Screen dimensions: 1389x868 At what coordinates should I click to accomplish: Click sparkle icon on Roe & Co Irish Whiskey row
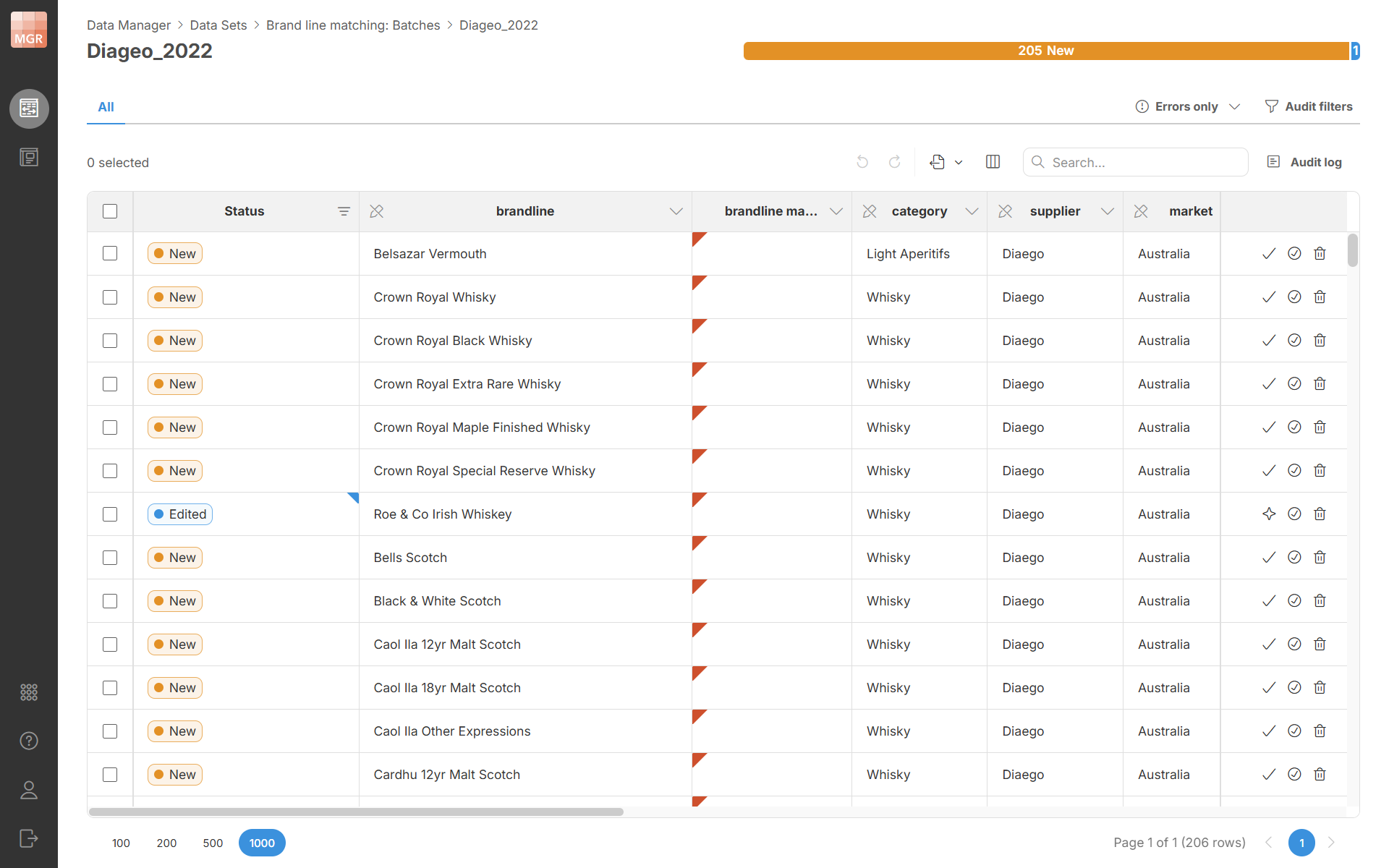1269,514
